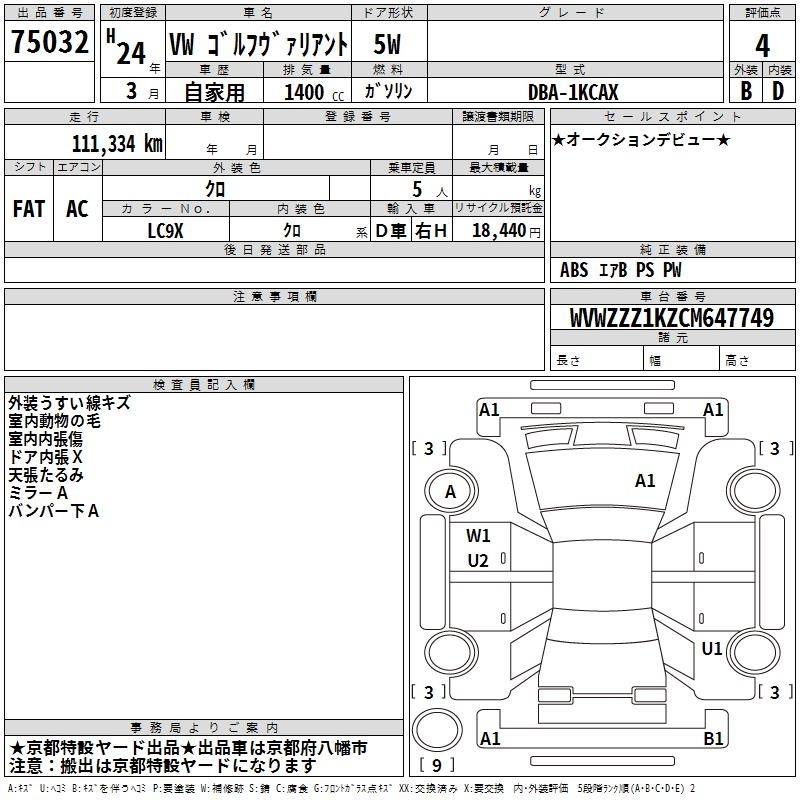This screenshot has height=800, width=800.
Task: Click the color number LC9X
Action: coord(165,231)
